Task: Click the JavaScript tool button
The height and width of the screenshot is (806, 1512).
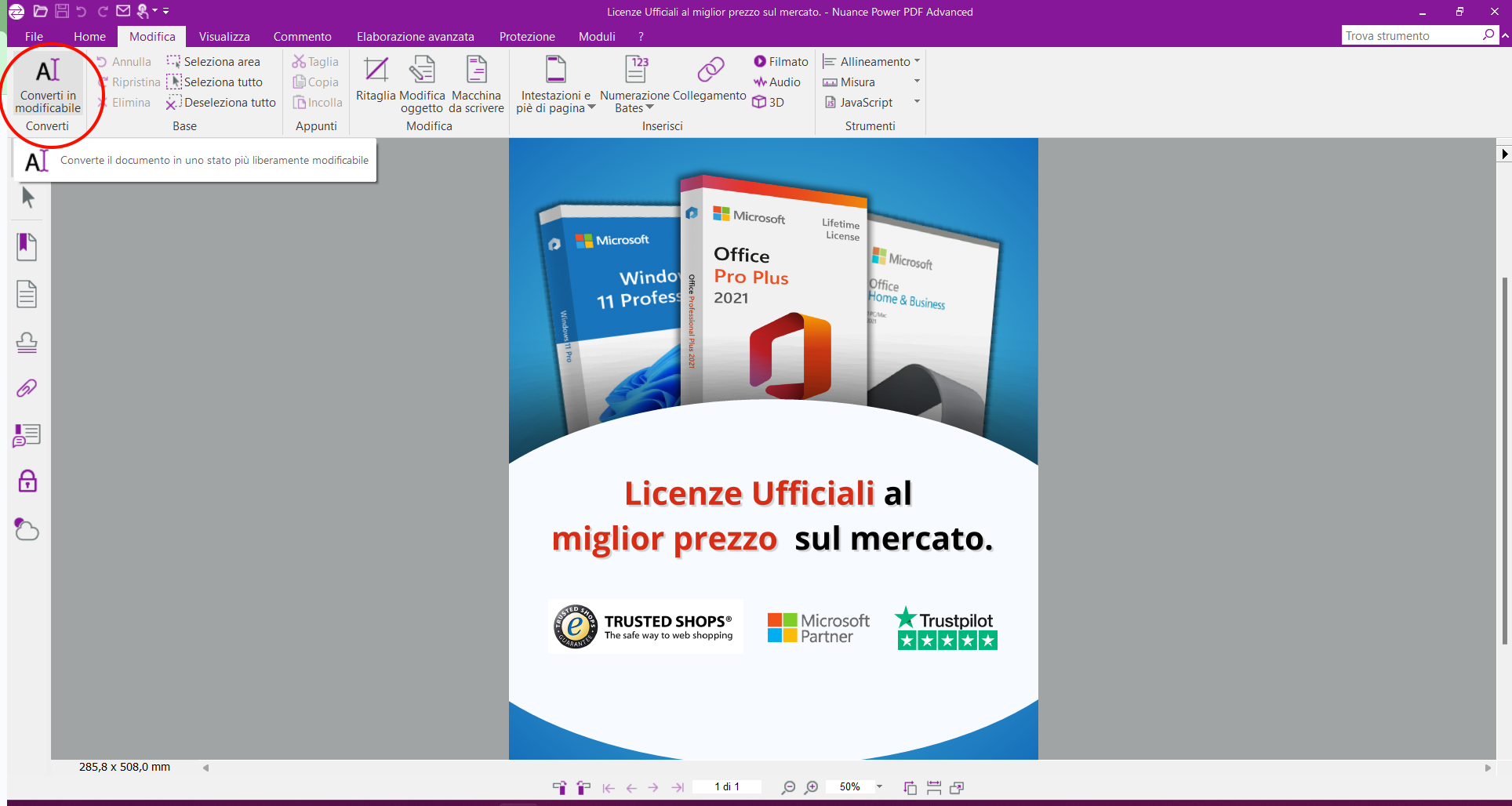Action: click(x=866, y=103)
